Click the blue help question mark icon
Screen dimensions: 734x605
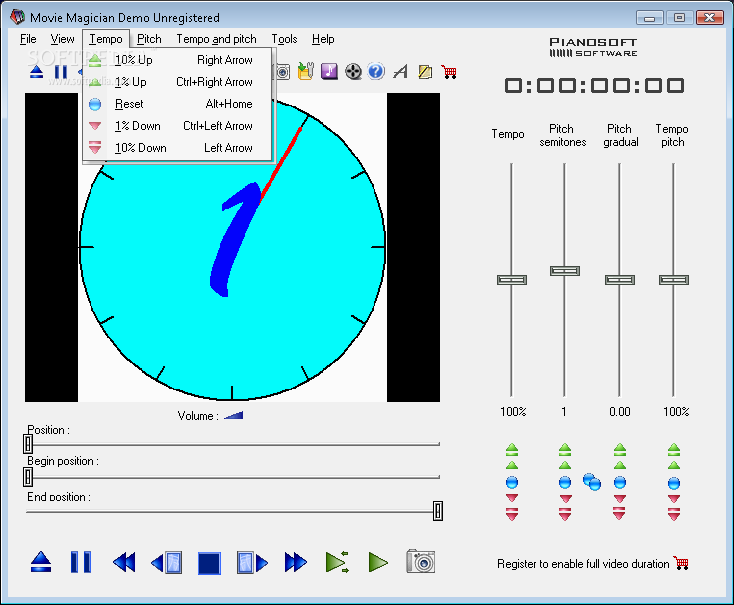[376, 71]
